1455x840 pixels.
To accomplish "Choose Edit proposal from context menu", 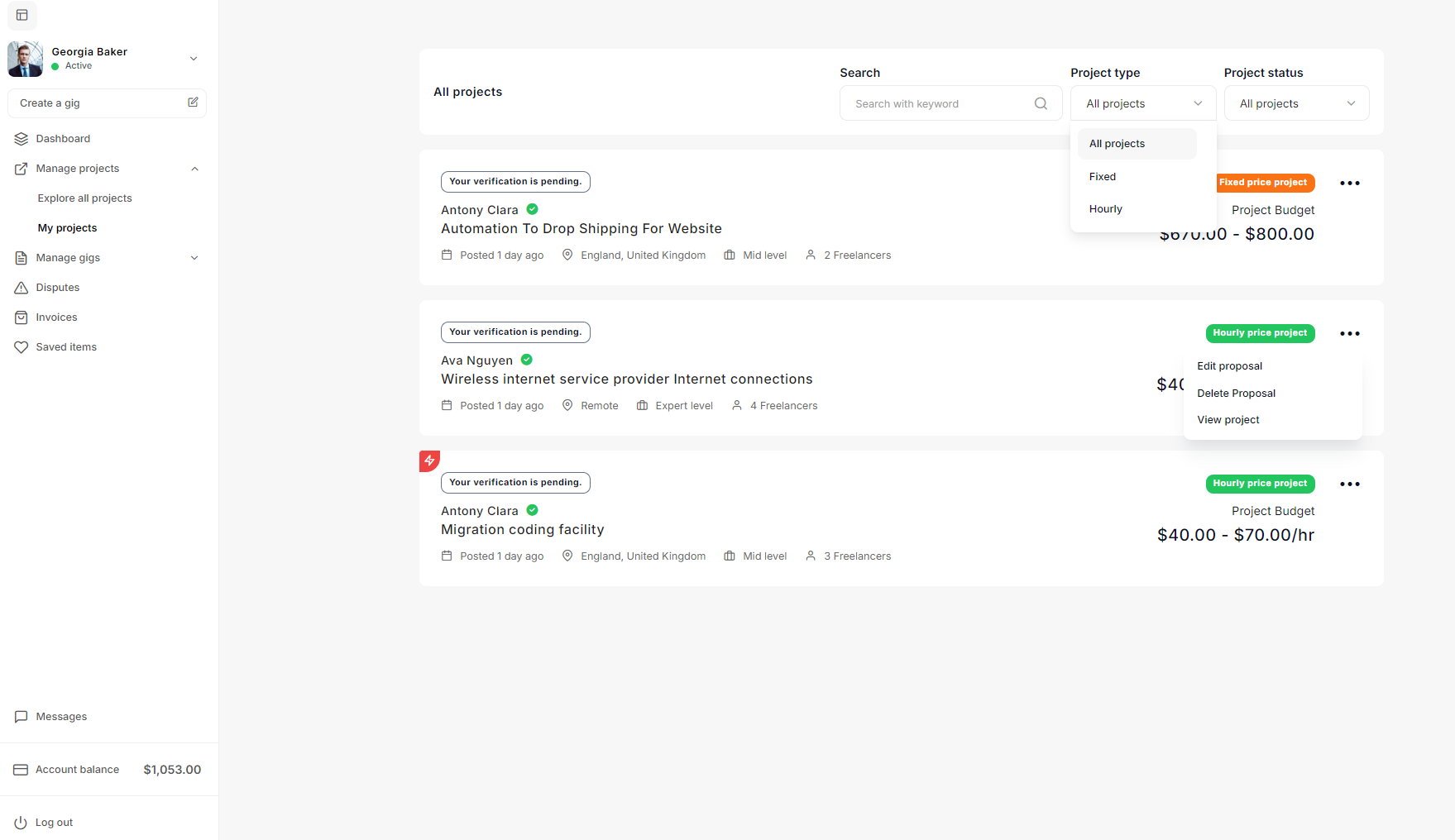I will tap(1229, 366).
